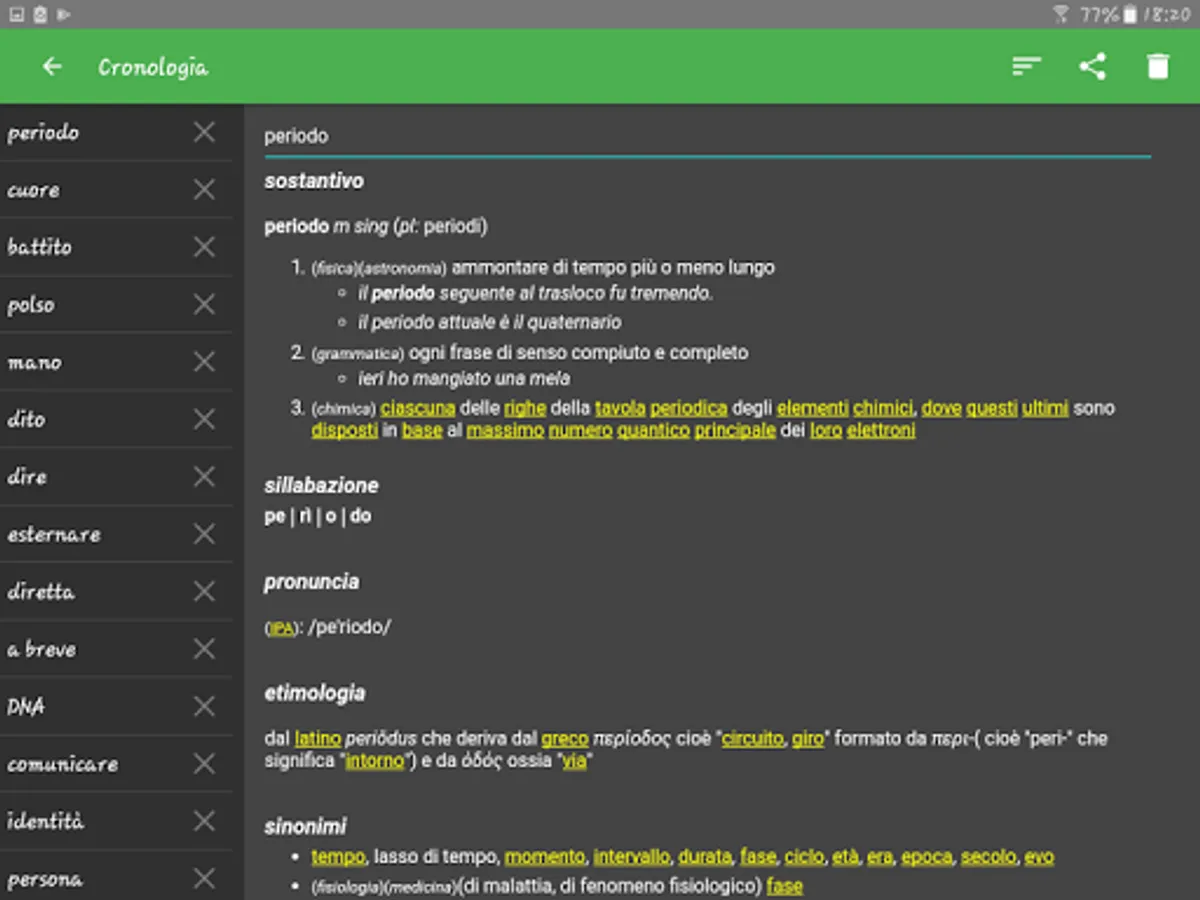Follow the 'ciascuna' link in chimica definition
The height and width of the screenshot is (900, 1200).
pos(418,408)
